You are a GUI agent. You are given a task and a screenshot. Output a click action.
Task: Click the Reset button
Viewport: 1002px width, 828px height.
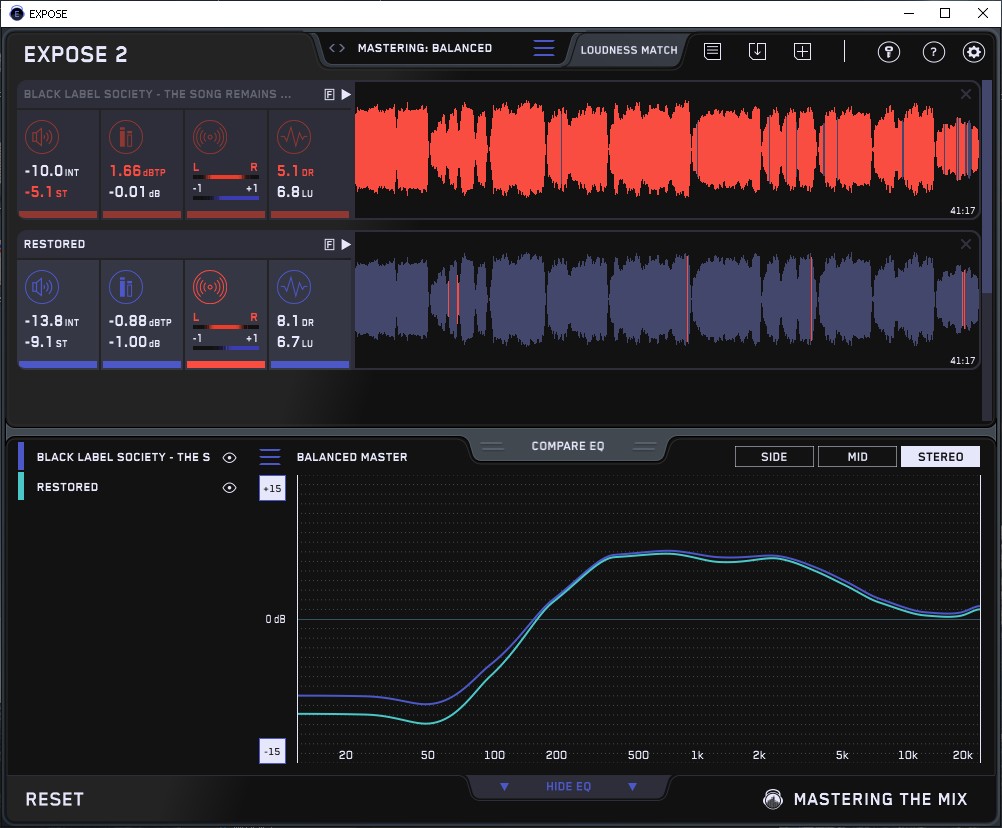[x=55, y=799]
